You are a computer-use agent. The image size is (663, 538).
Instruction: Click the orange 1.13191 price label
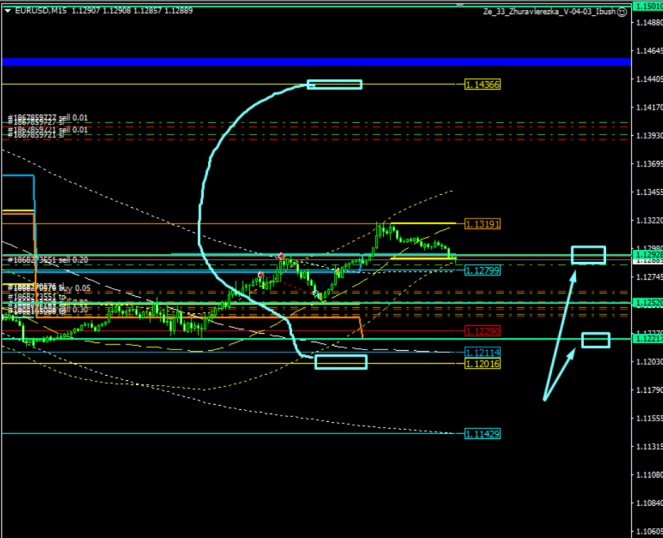click(x=482, y=224)
